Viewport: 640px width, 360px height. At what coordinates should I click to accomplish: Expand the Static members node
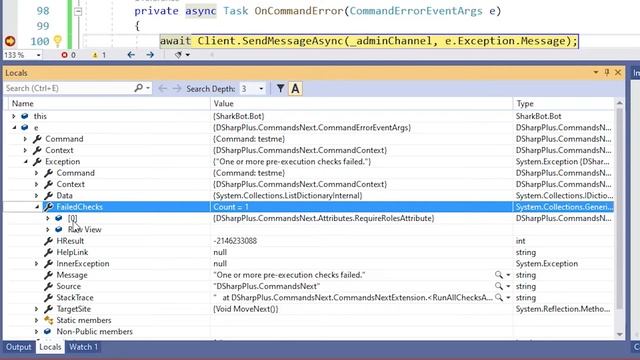coord(37,321)
